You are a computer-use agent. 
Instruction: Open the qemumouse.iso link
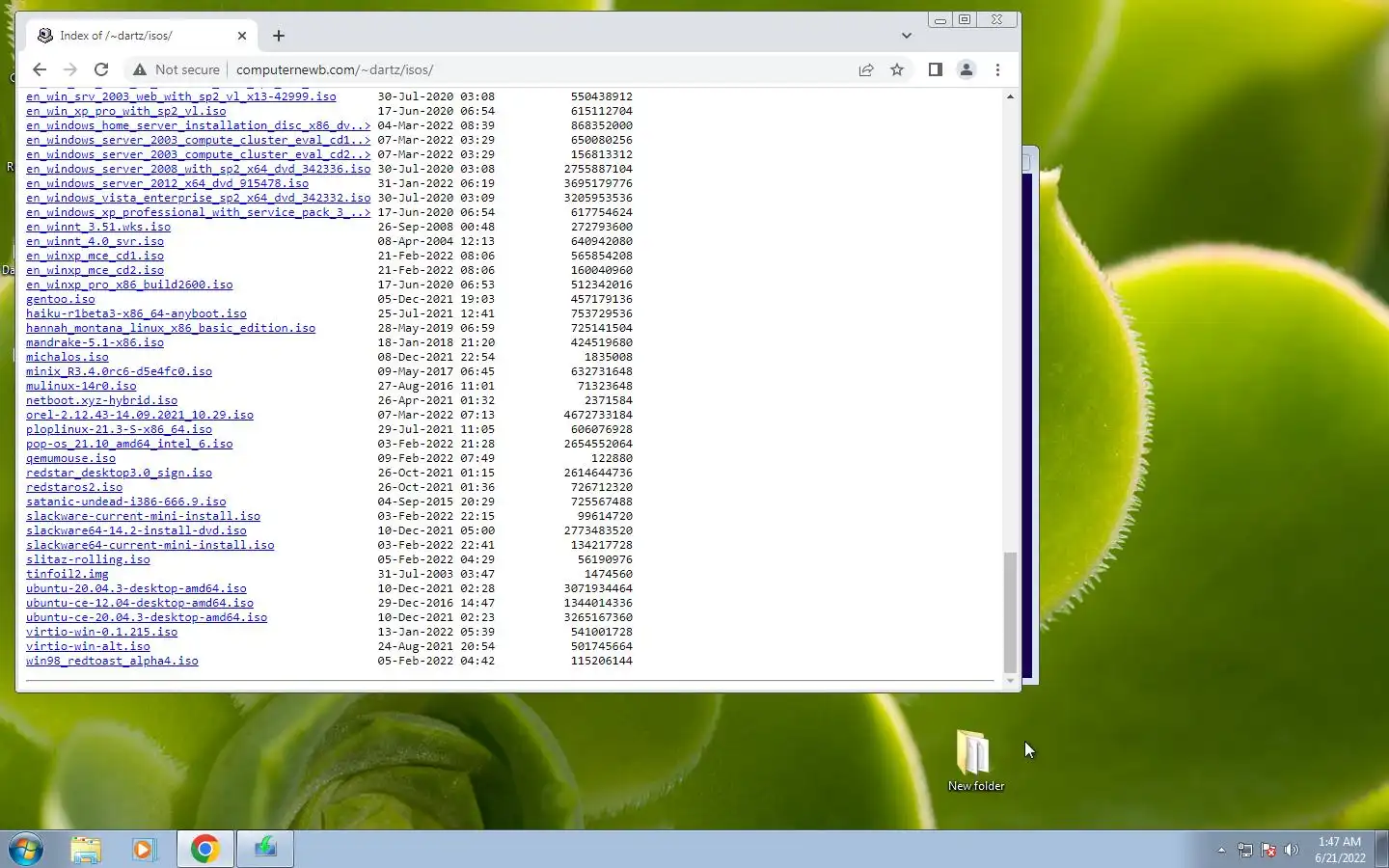coord(70,458)
